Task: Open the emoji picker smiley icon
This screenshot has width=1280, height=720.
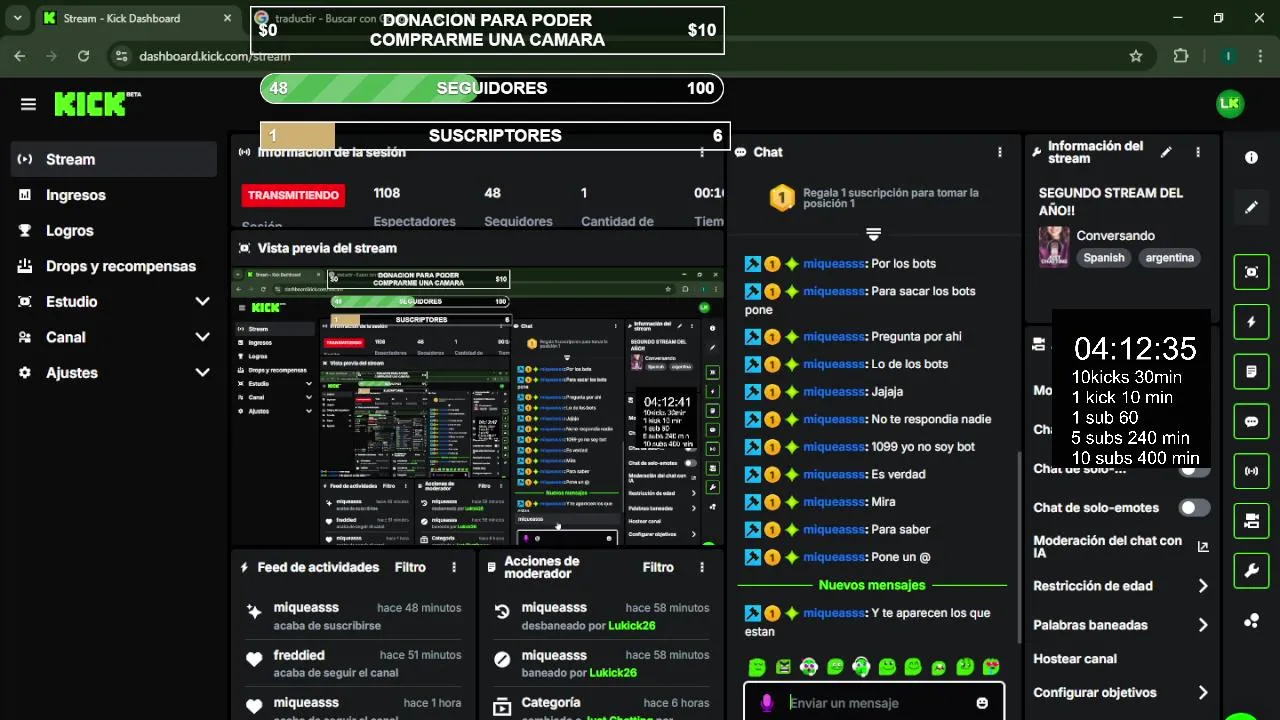Action: point(982,703)
